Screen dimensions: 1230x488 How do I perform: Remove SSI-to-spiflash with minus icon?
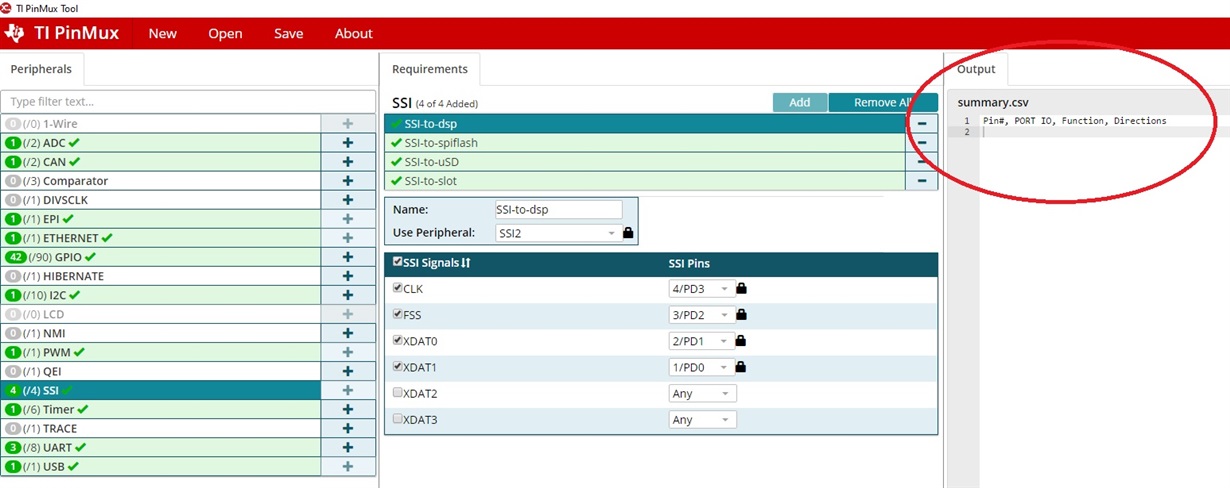point(921,143)
